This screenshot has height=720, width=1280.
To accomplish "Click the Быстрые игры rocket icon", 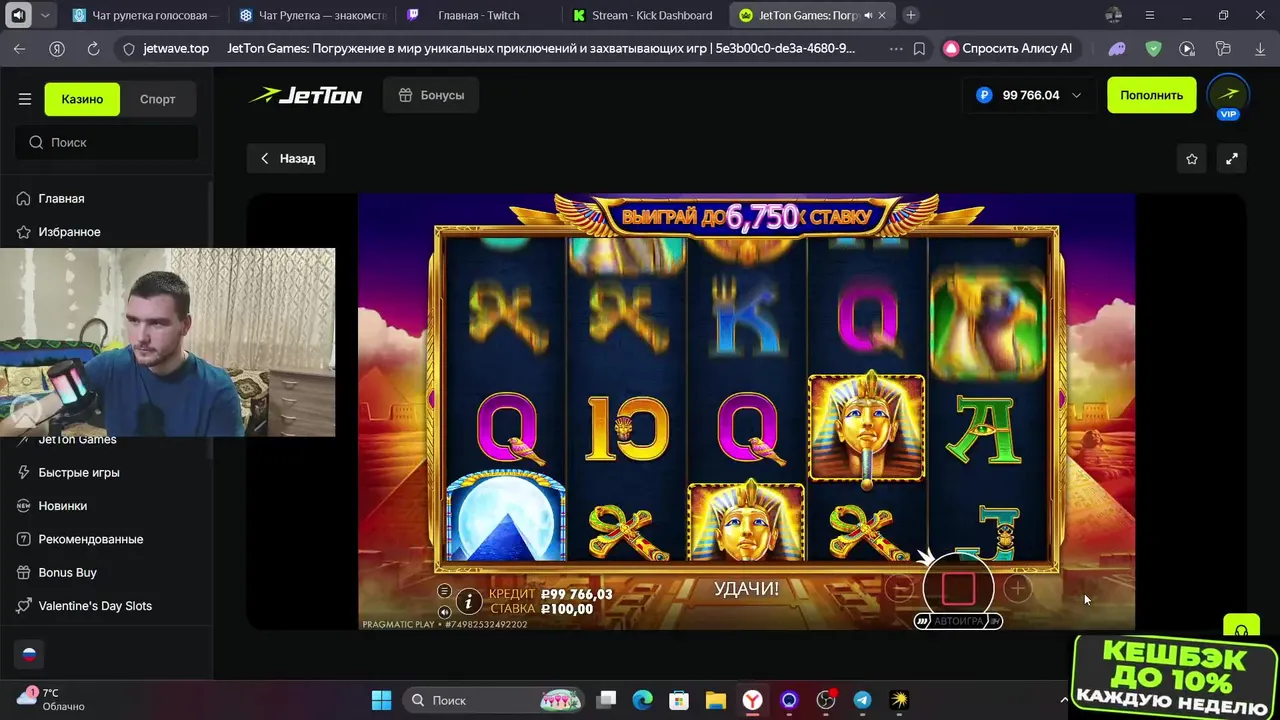I will click(x=23, y=472).
